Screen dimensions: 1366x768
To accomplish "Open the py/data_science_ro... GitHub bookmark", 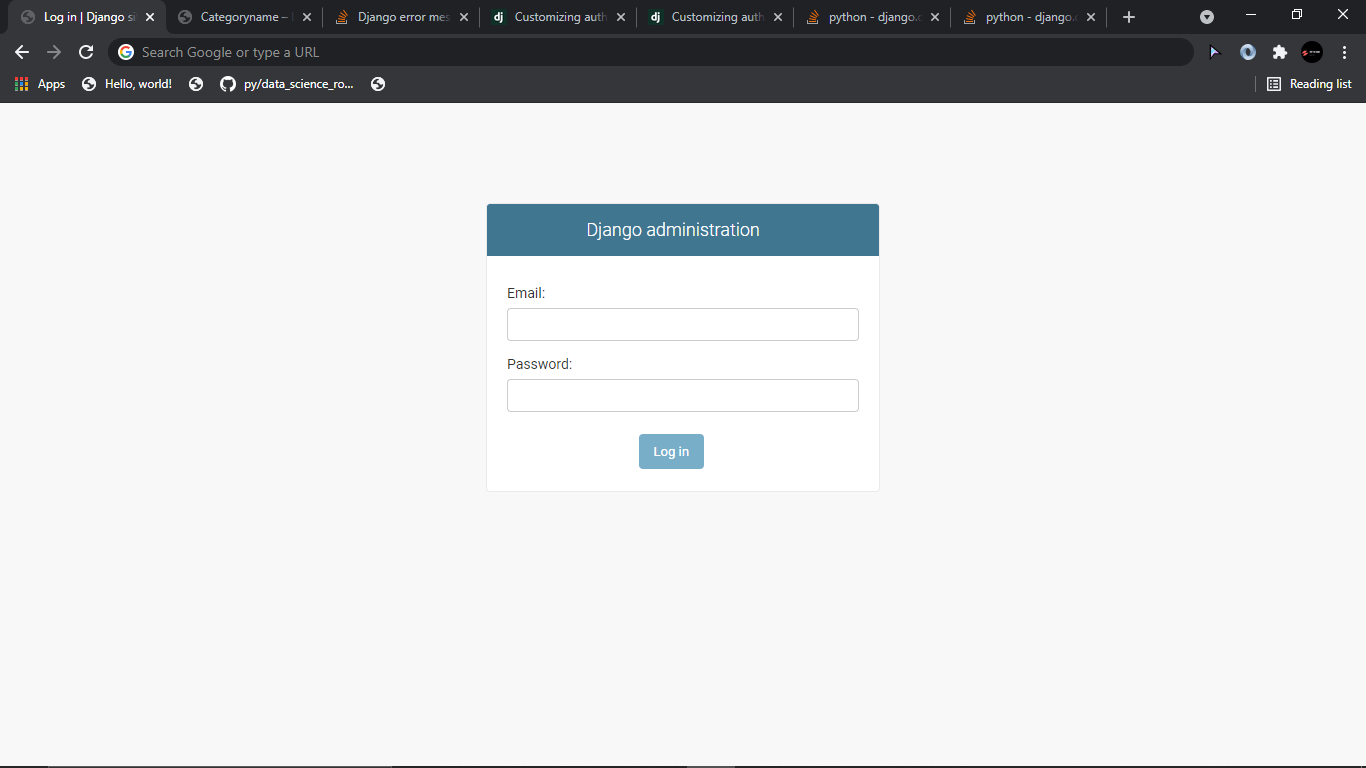I will [287, 84].
